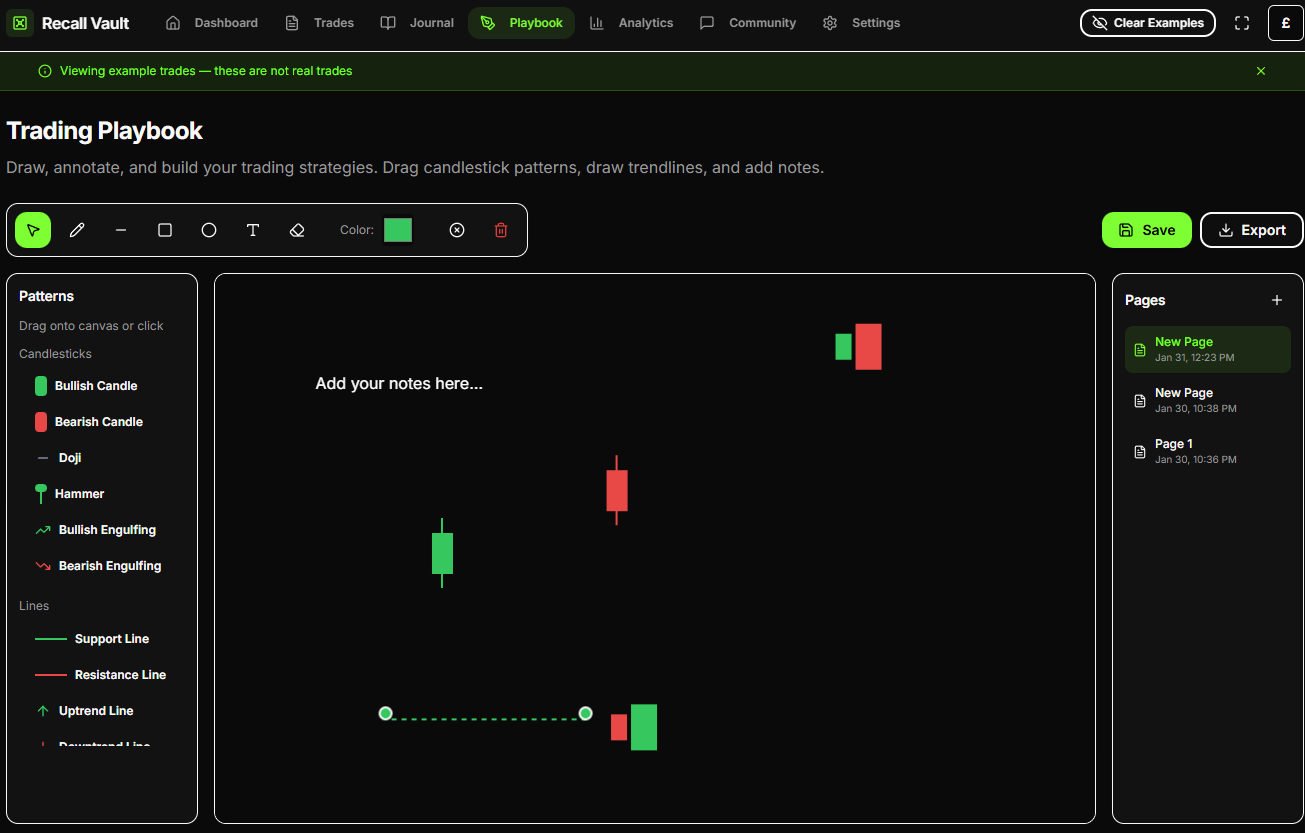Toggle fullscreen mode in the top bar
The width and height of the screenshot is (1305, 833).
coord(1241,22)
